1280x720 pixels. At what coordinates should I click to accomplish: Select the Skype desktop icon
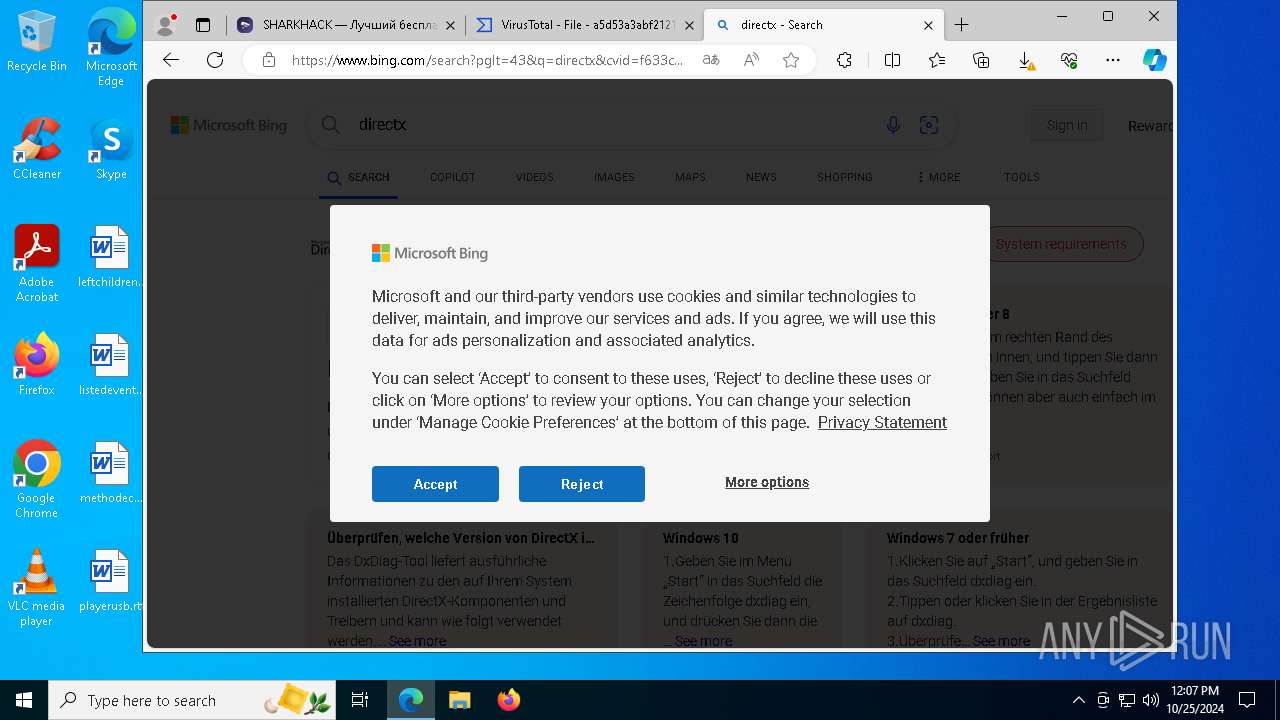[x=111, y=149]
